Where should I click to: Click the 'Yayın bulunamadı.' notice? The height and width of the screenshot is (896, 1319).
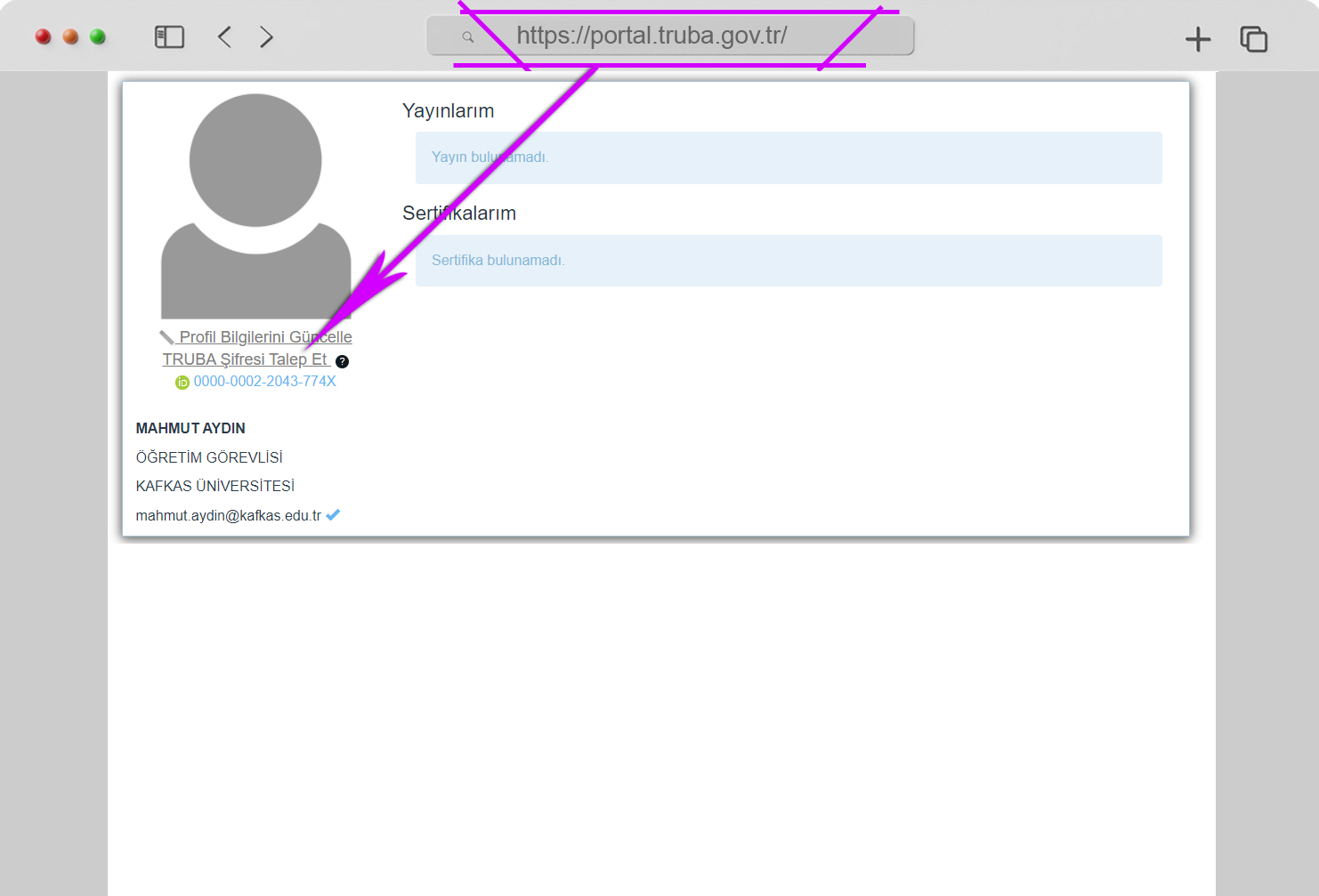[789, 157]
